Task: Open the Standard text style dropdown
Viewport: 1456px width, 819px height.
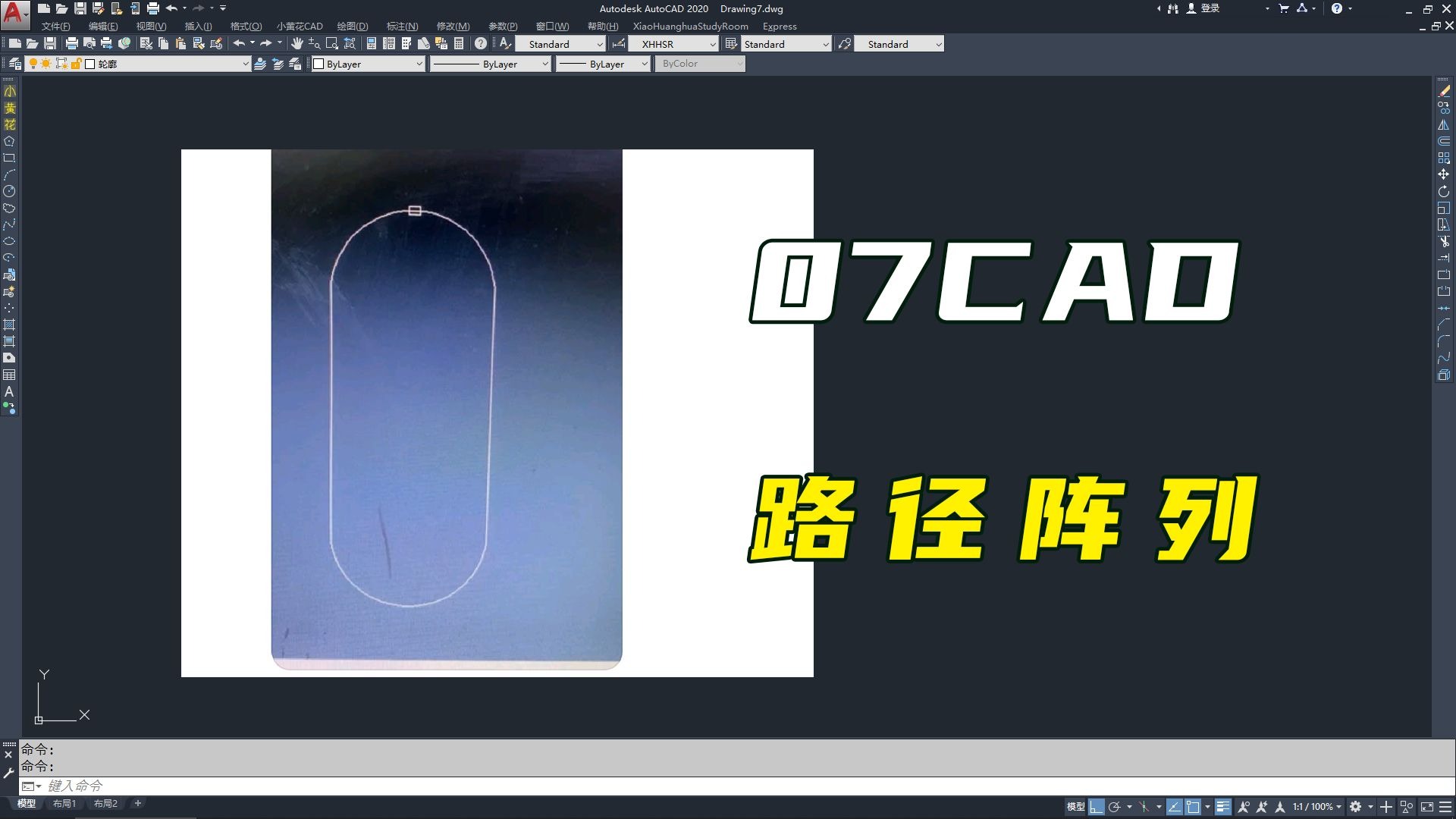Action: (560, 44)
